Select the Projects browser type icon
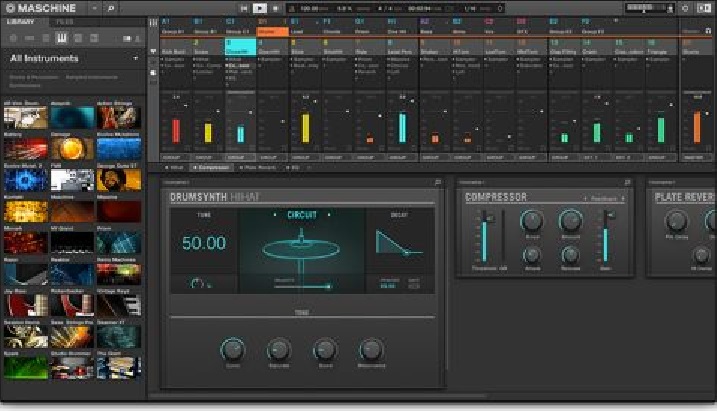Image resolution: width=717 pixels, height=411 pixels. point(13,38)
